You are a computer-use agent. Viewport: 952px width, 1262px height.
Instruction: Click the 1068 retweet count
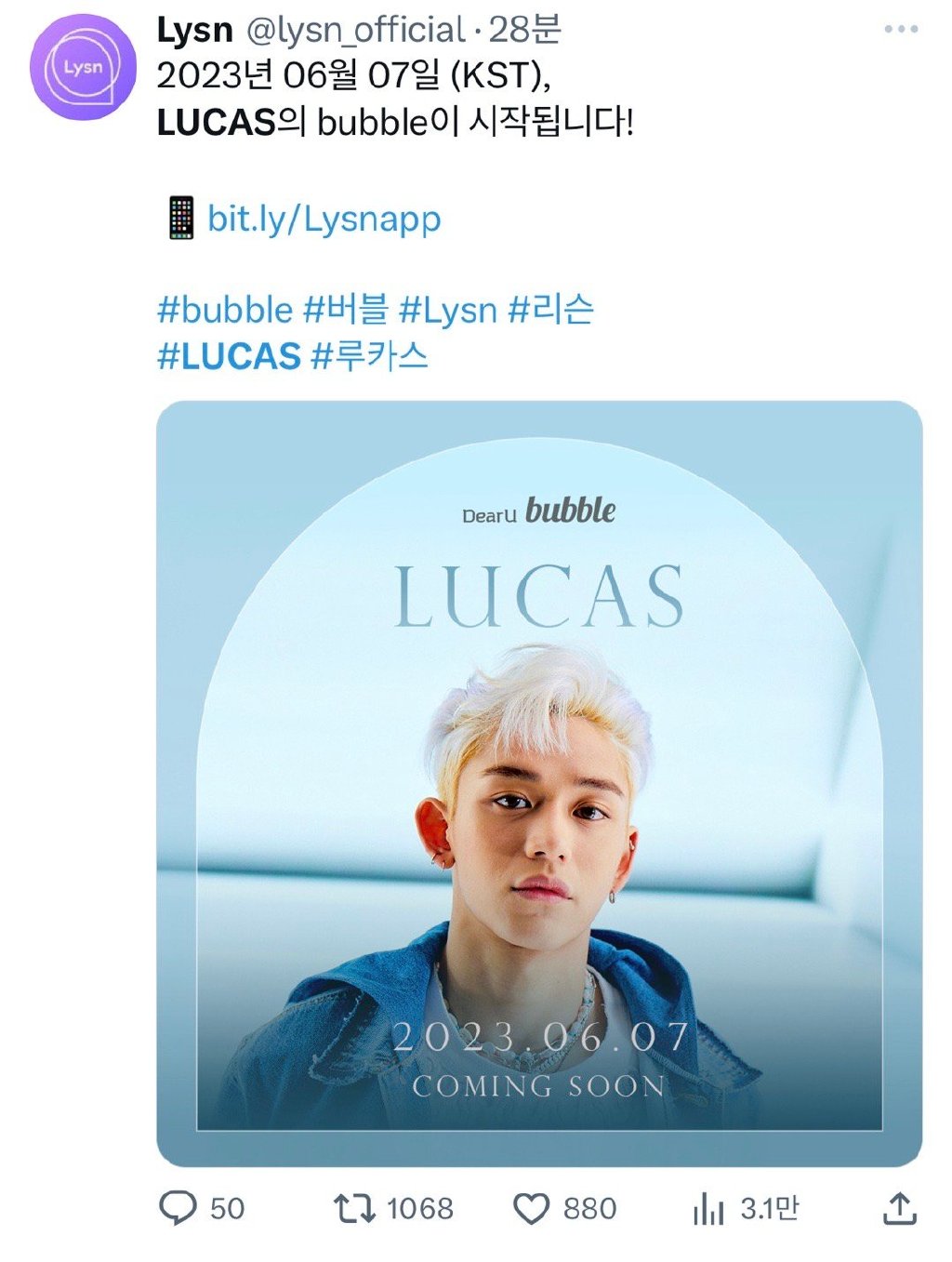coord(419,1209)
